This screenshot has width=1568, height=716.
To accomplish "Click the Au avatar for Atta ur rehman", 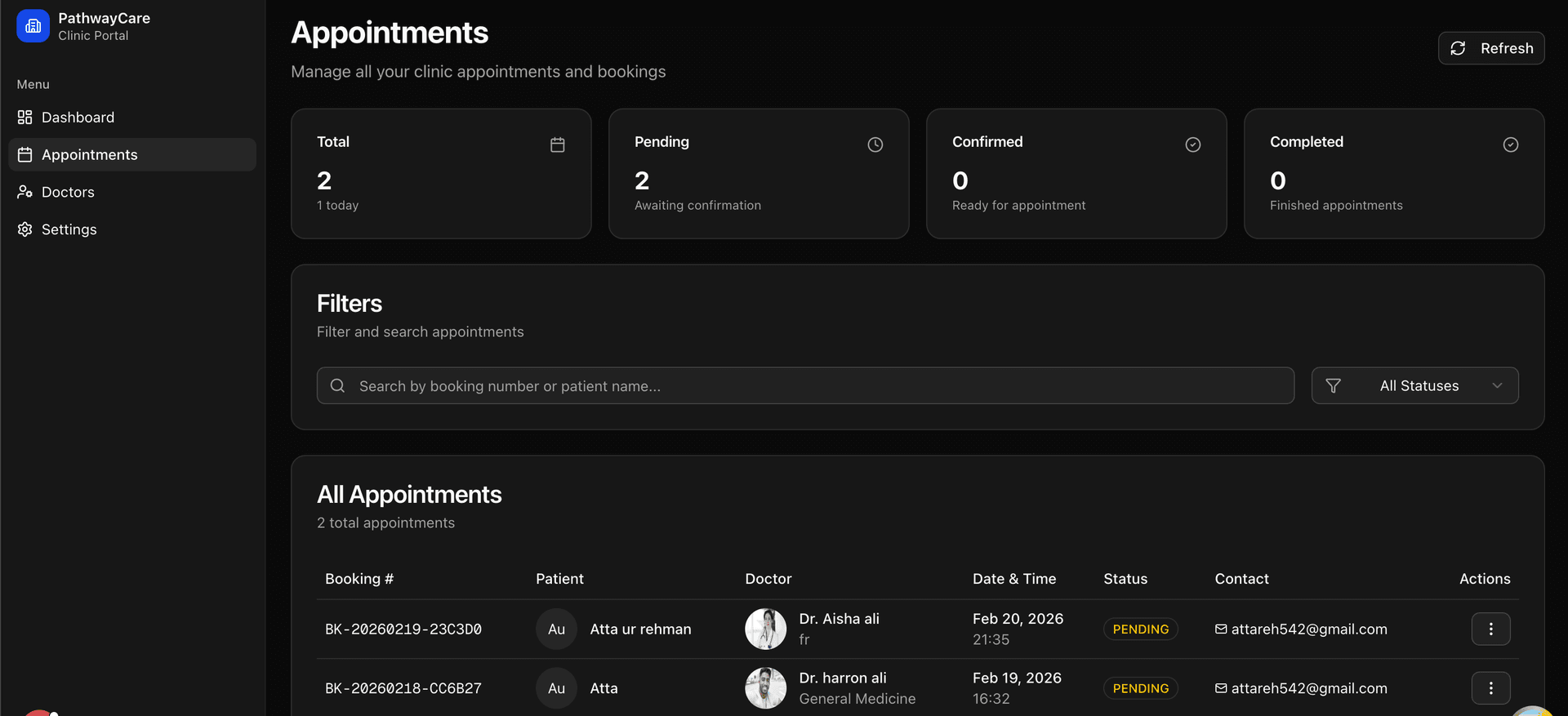I will pos(556,629).
